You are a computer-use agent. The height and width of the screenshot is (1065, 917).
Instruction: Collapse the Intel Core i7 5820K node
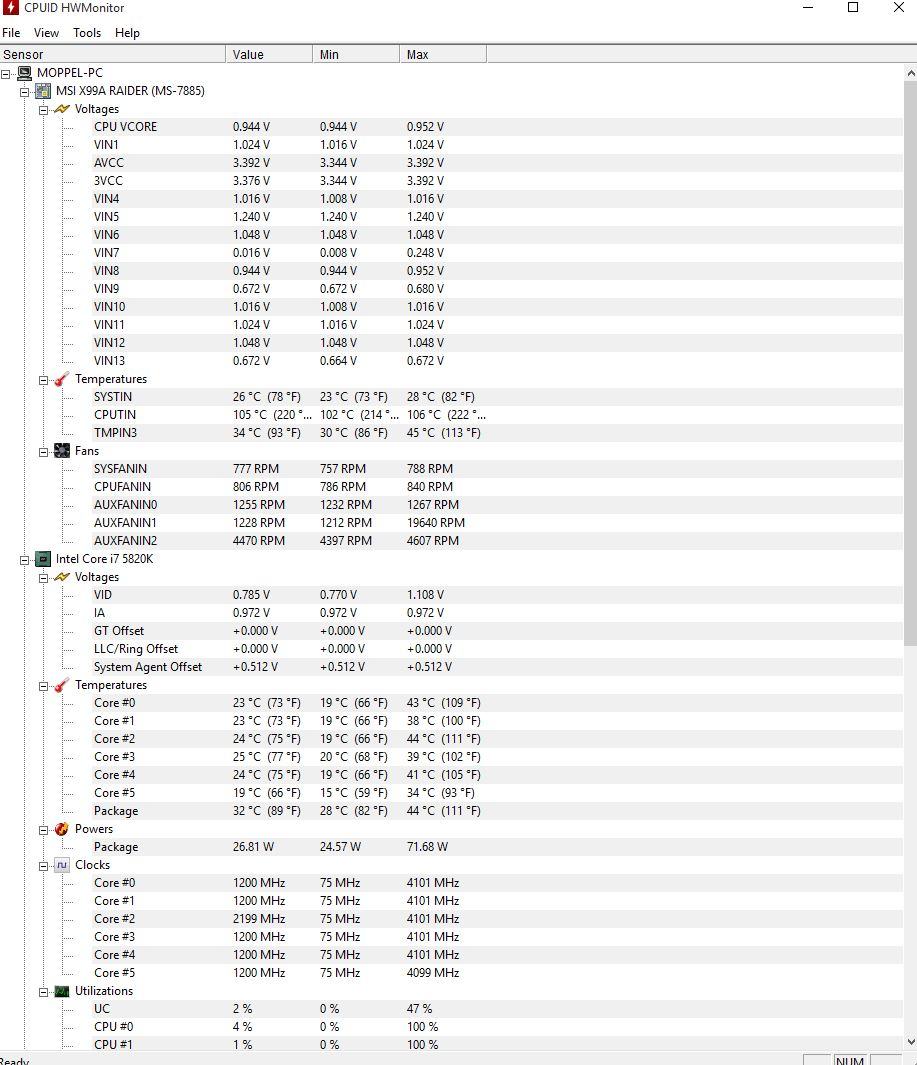tap(24, 560)
